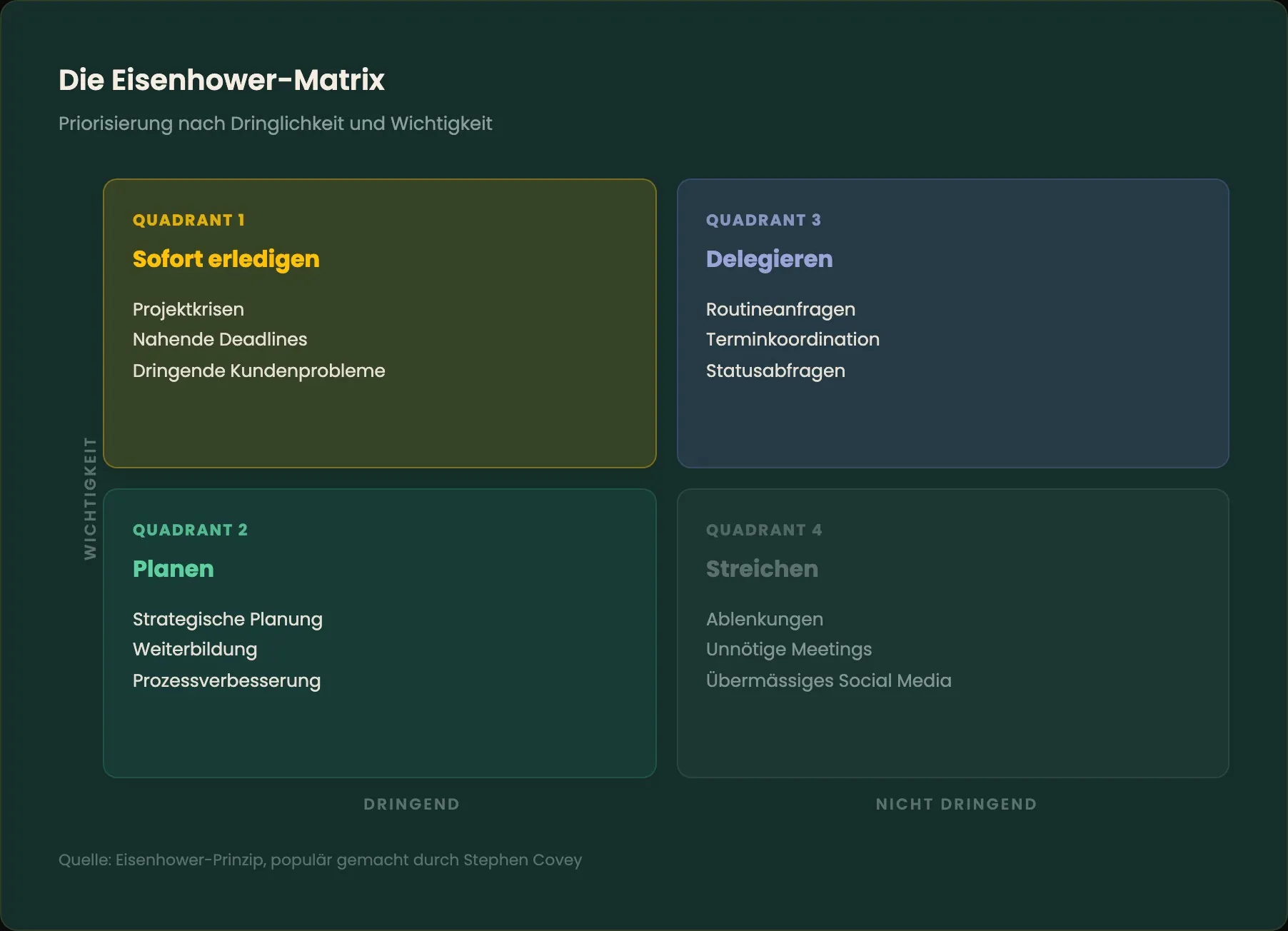The height and width of the screenshot is (931, 1288).
Task: Click the title Die Eisenhower-Matrix
Action: [221, 80]
